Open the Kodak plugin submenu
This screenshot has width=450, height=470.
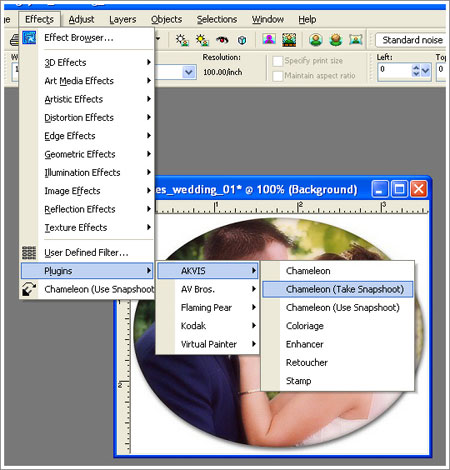[x=207, y=326]
